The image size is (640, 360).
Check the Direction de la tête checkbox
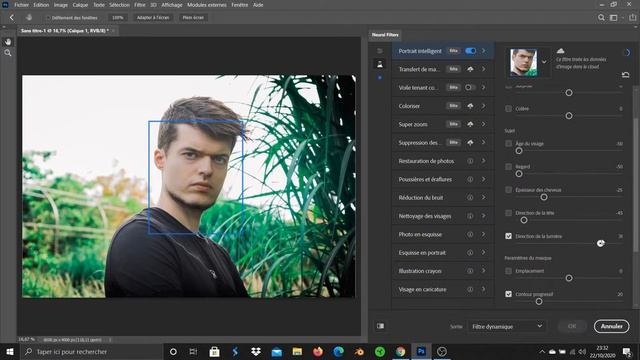pyautogui.click(x=508, y=213)
